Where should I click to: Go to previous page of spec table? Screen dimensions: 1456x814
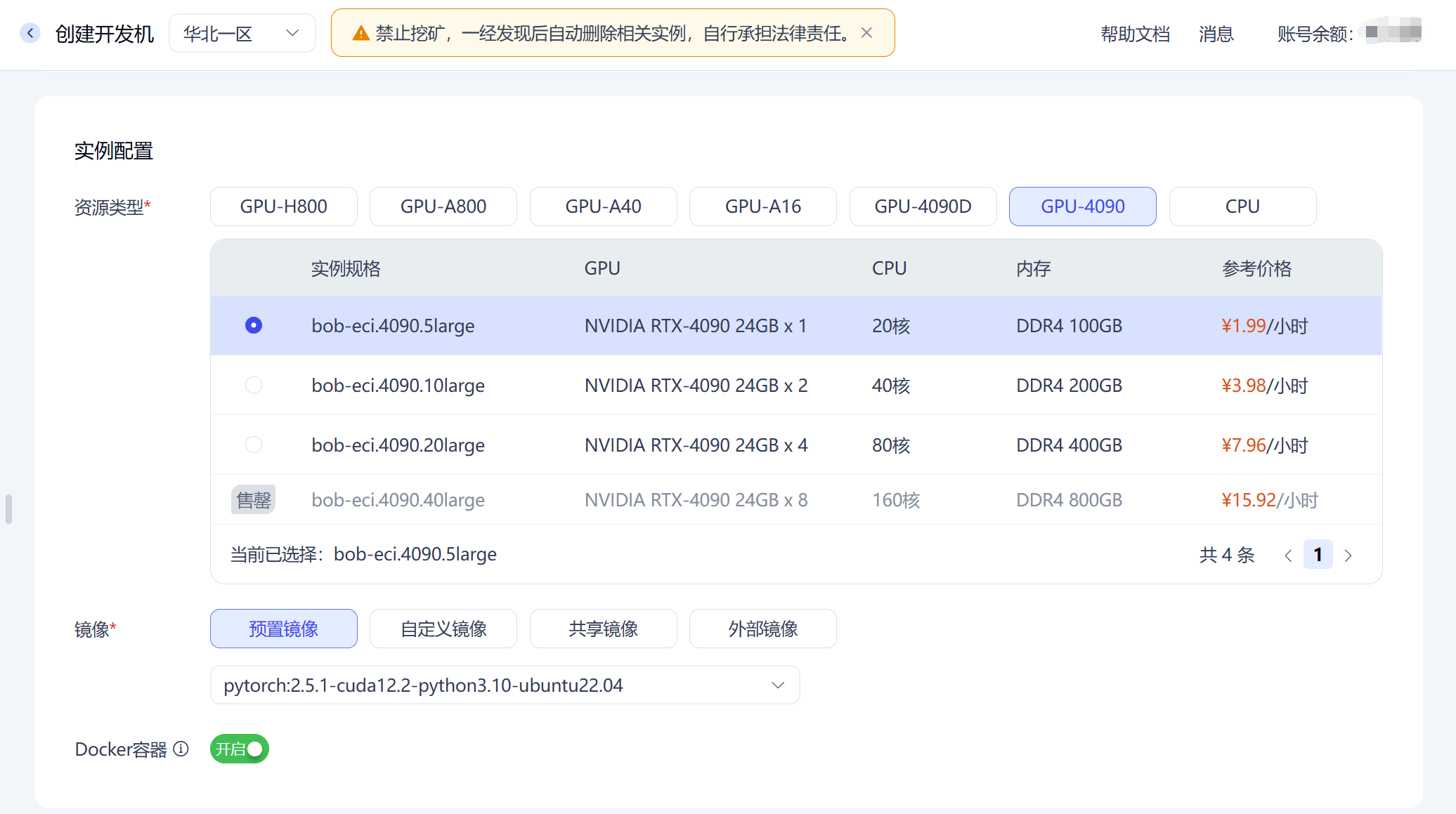point(1287,556)
